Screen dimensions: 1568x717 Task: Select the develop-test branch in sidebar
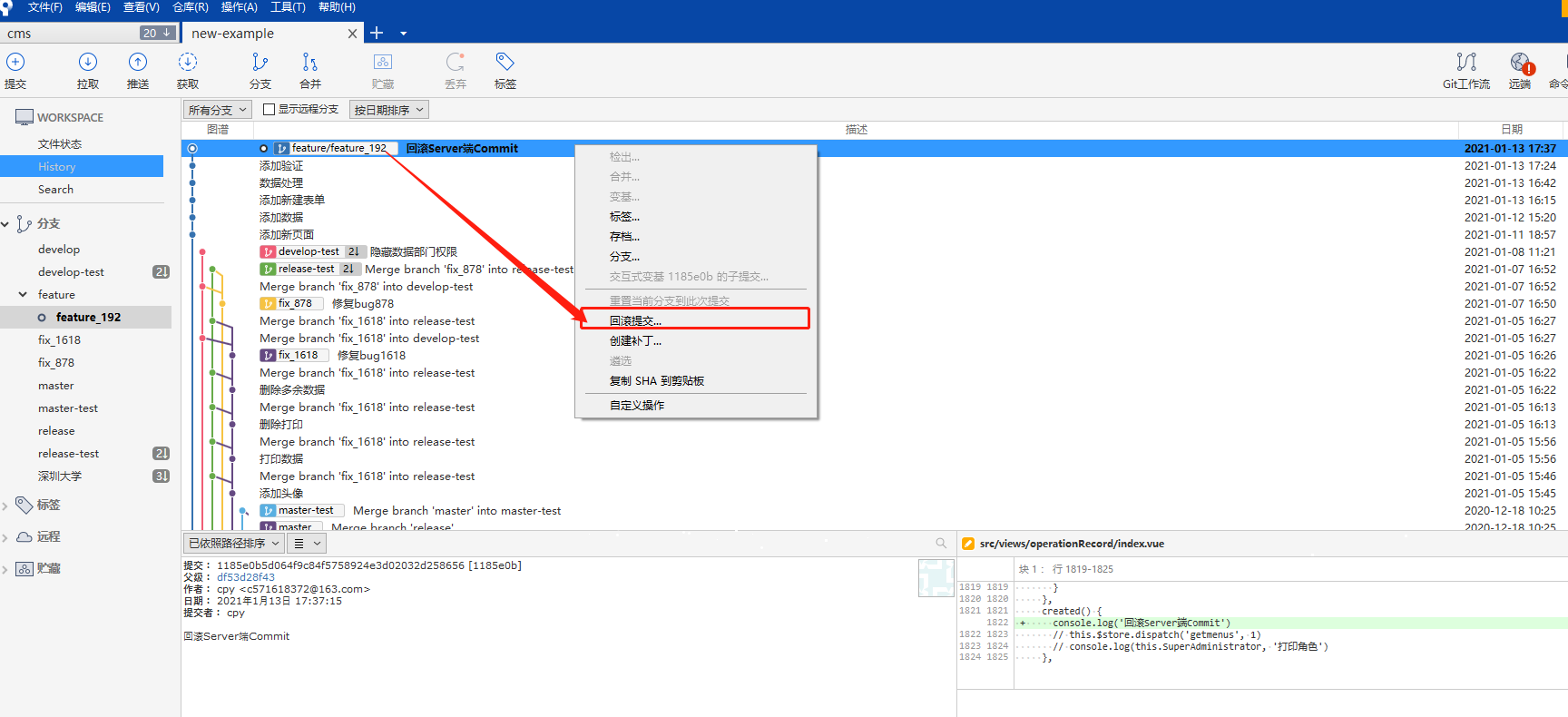point(71,272)
